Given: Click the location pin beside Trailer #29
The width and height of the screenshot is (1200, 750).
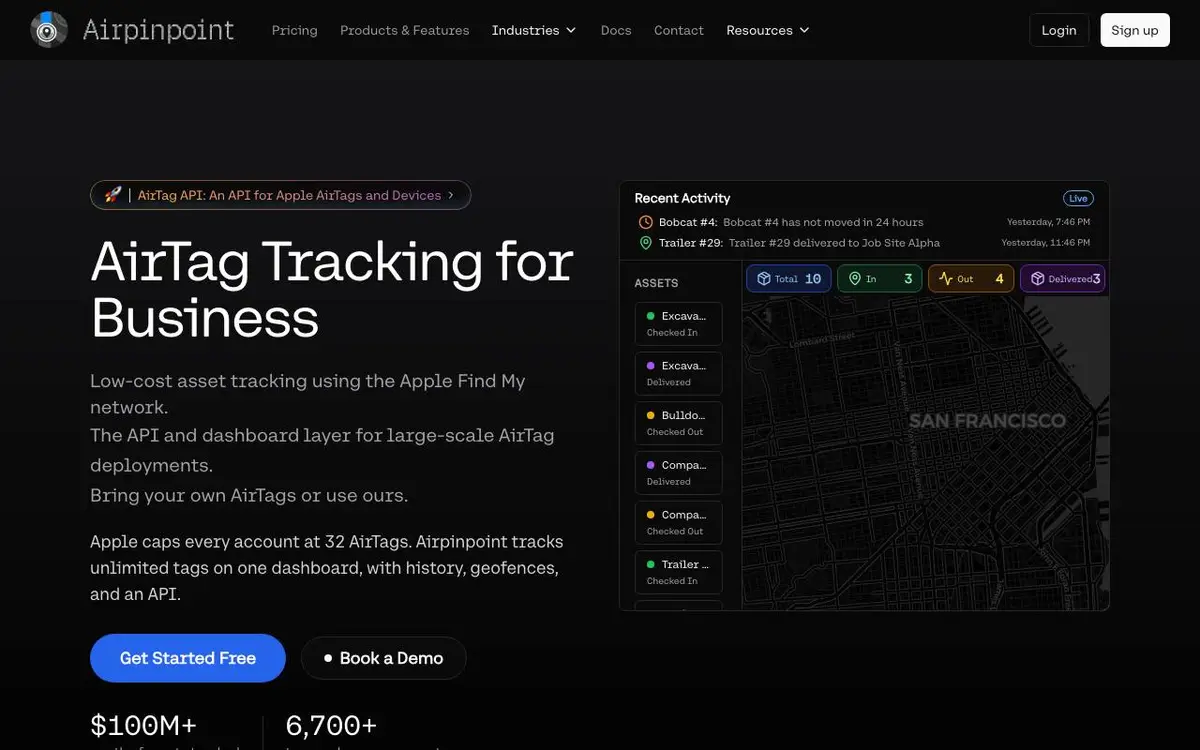Looking at the screenshot, I should [x=645, y=243].
